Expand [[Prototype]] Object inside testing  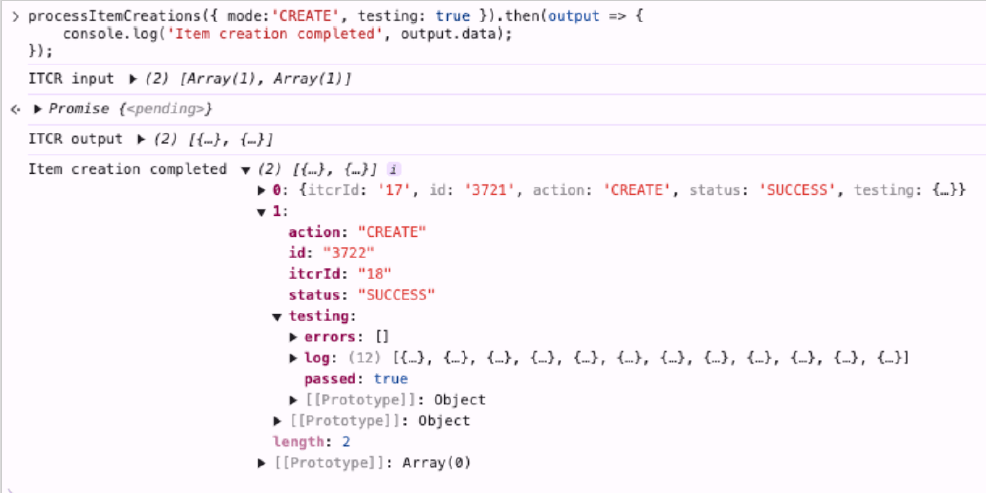click(x=293, y=400)
